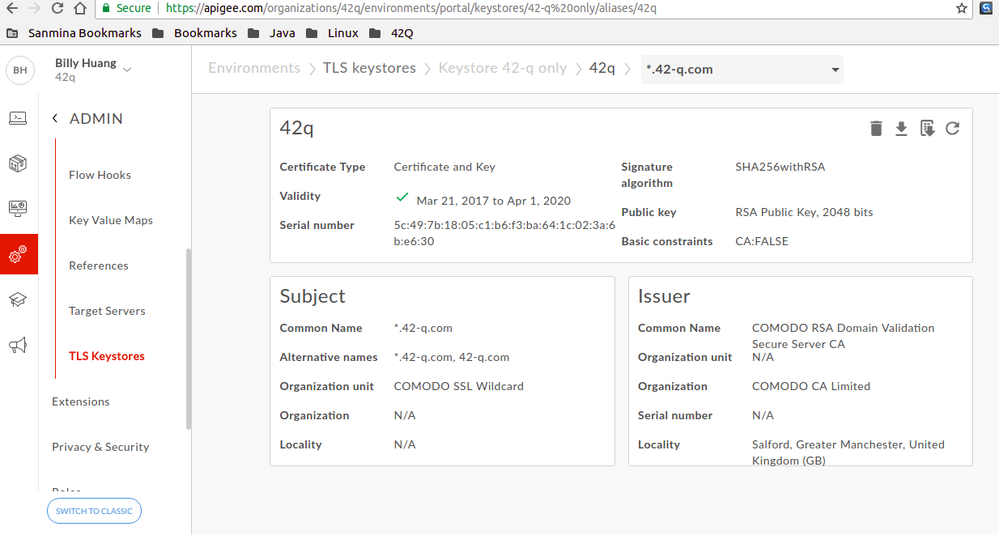The height and width of the screenshot is (535, 999).
Task: Delete the 42q alias with trash icon
Action: coord(876,129)
